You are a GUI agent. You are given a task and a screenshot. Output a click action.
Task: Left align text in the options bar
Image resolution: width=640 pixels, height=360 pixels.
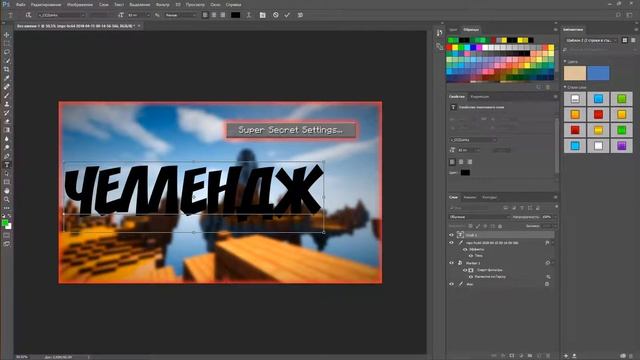click(x=205, y=15)
